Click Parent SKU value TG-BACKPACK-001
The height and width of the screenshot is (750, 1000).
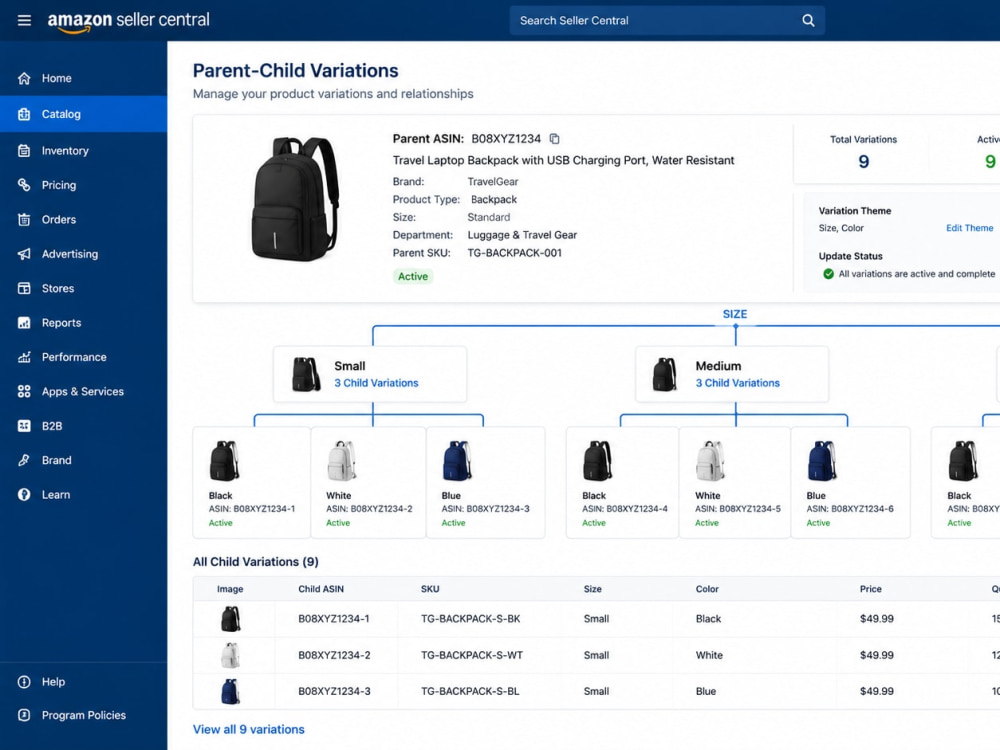[515, 253]
